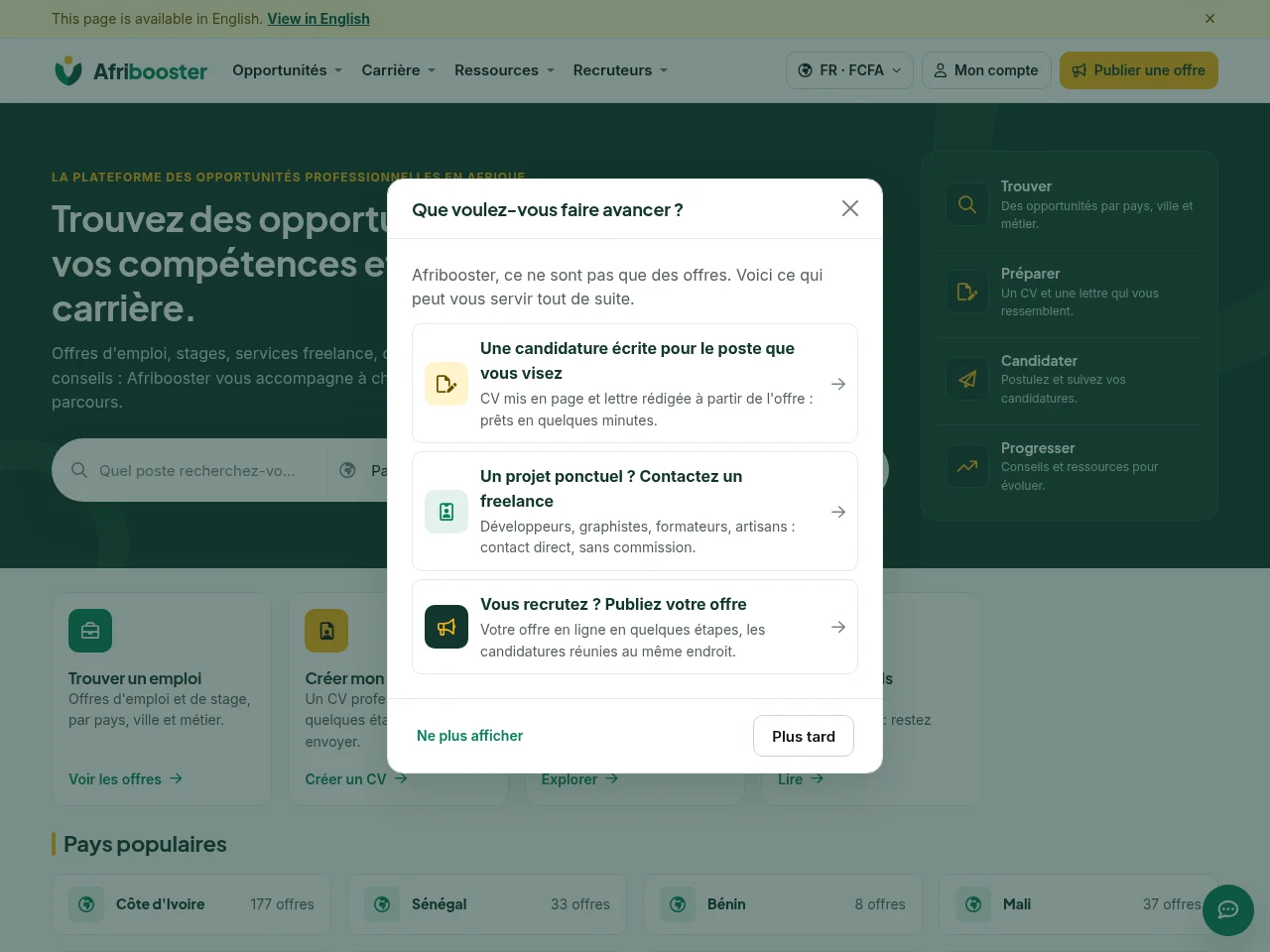Click the search icon beside Trouver

(967, 204)
